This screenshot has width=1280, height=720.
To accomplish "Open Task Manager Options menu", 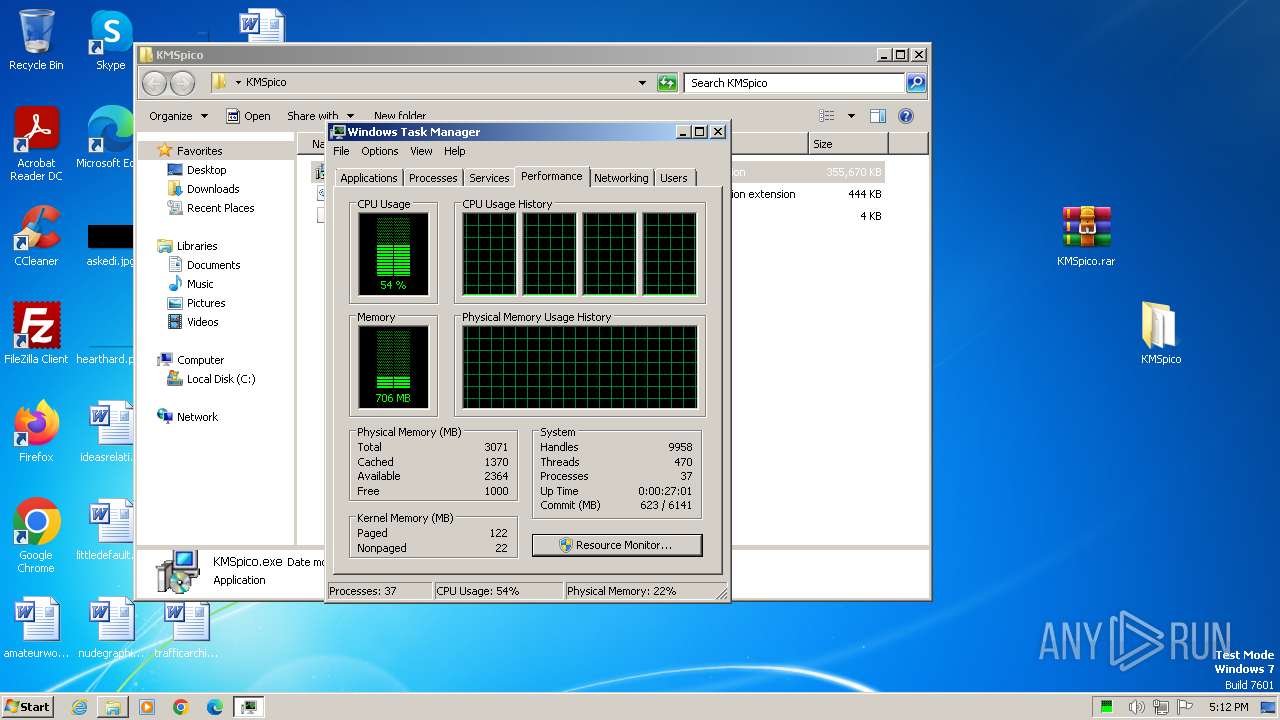I will pos(379,151).
